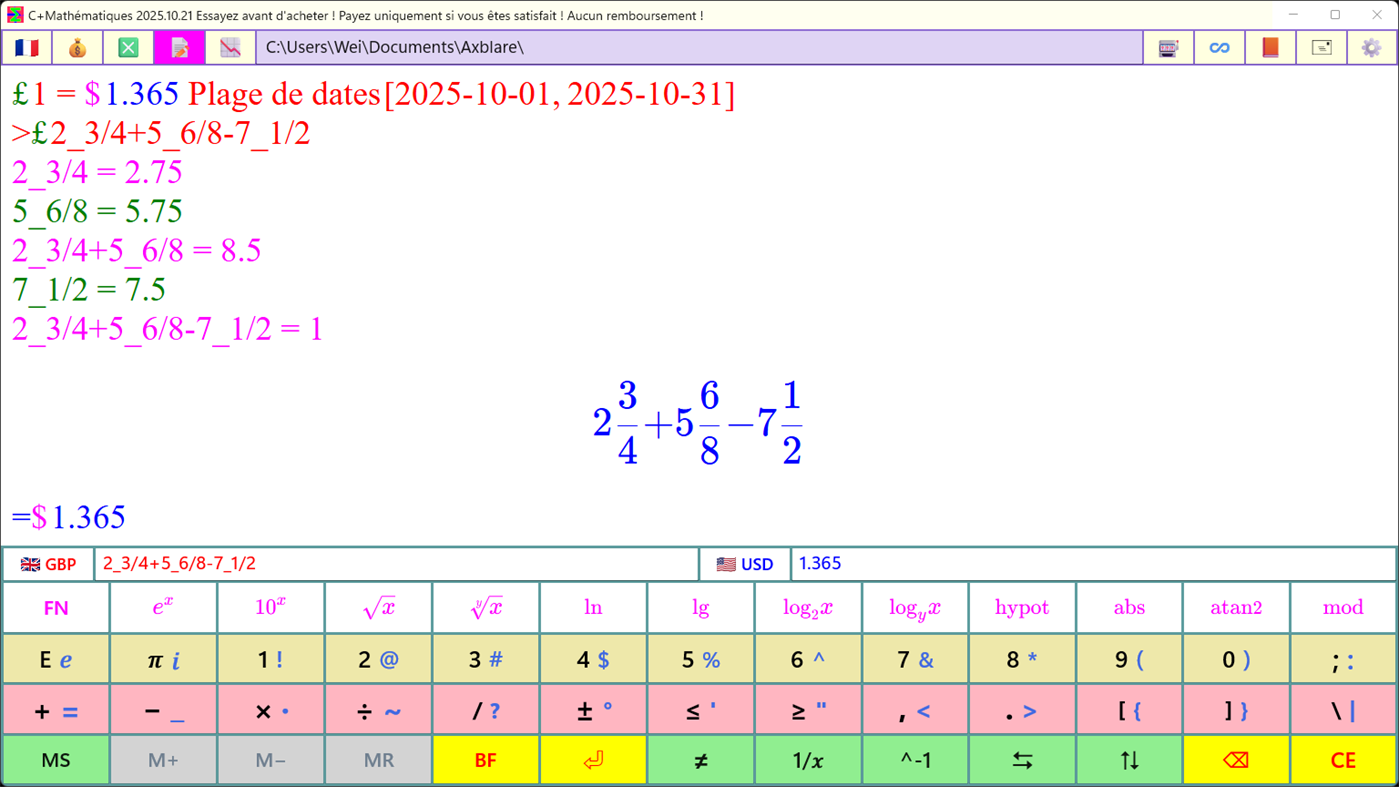
Task: Open the settings gear icon
Action: pyautogui.click(x=1371, y=47)
